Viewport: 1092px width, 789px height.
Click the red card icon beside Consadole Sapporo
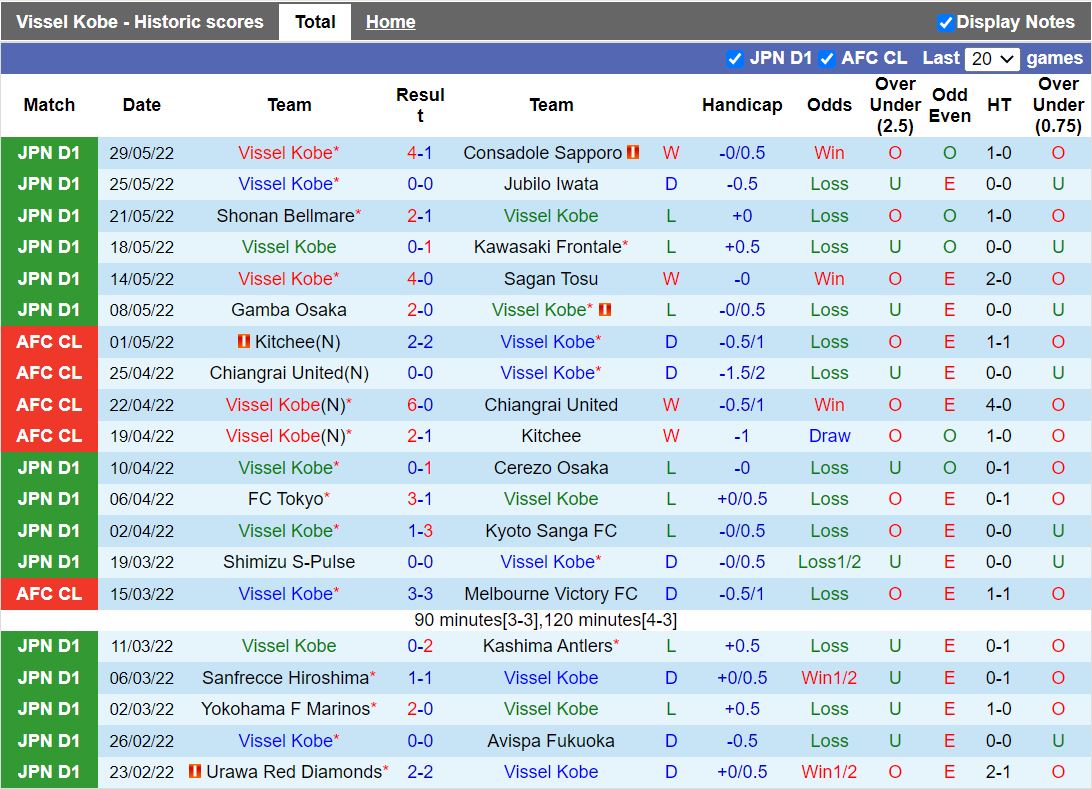(x=633, y=152)
